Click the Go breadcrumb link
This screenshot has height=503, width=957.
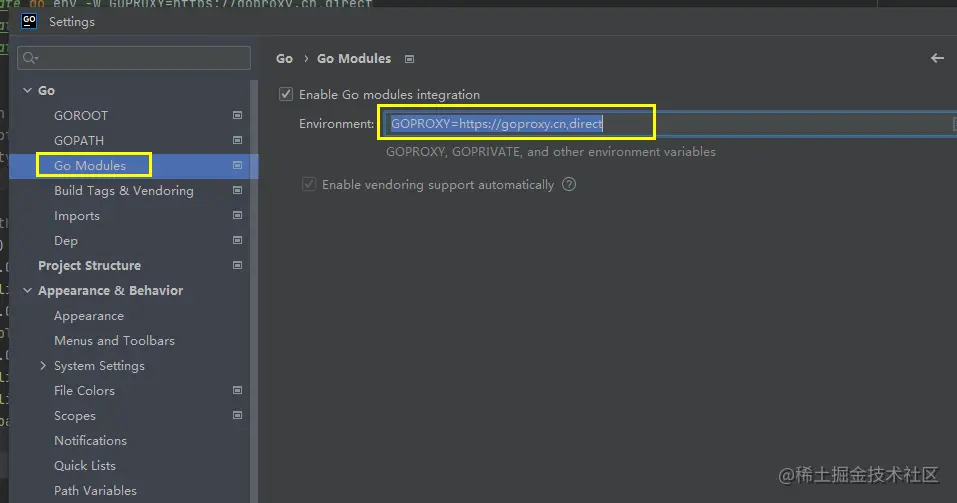click(284, 59)
